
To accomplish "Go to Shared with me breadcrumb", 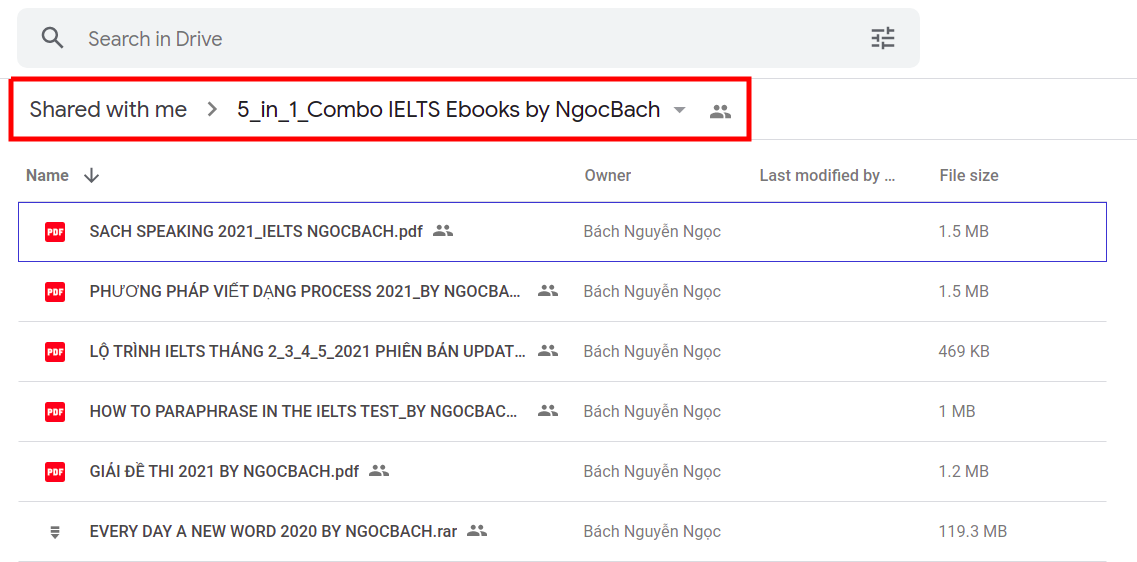I will pos(108,109).
